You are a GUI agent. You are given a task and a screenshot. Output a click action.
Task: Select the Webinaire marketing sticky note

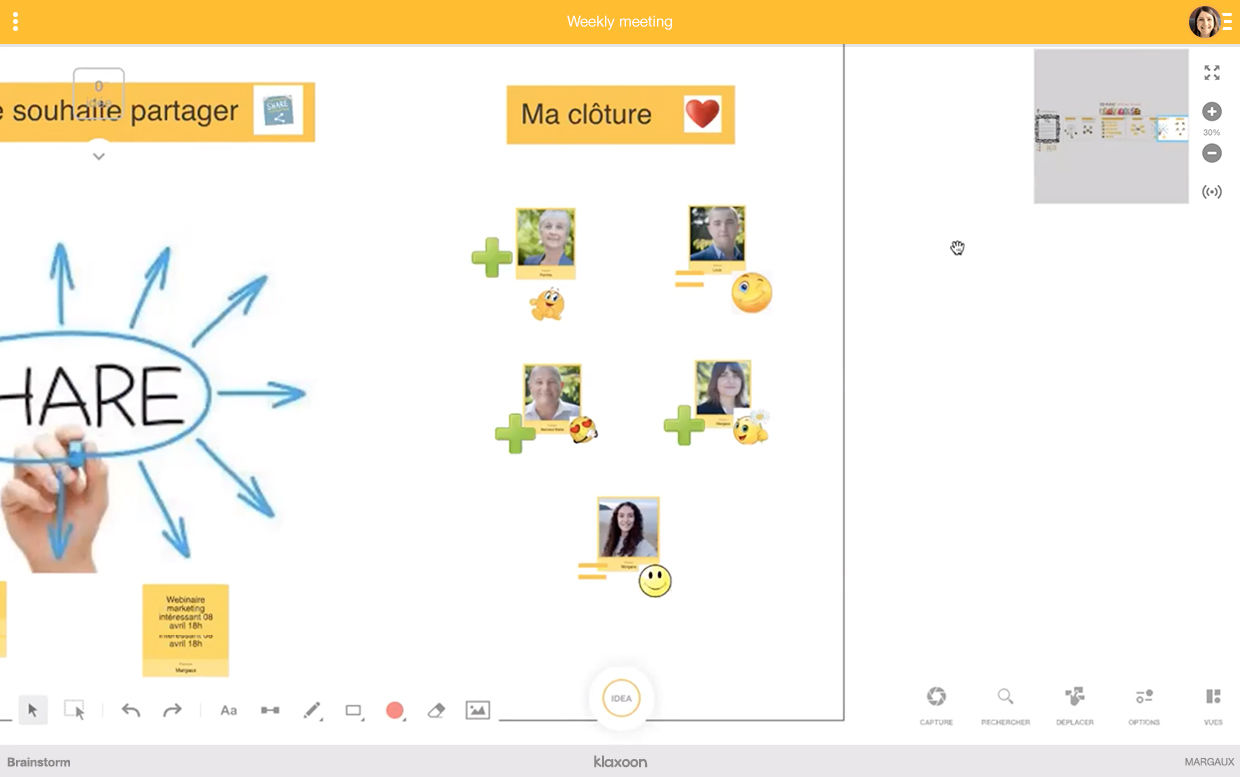click(185, 630)
